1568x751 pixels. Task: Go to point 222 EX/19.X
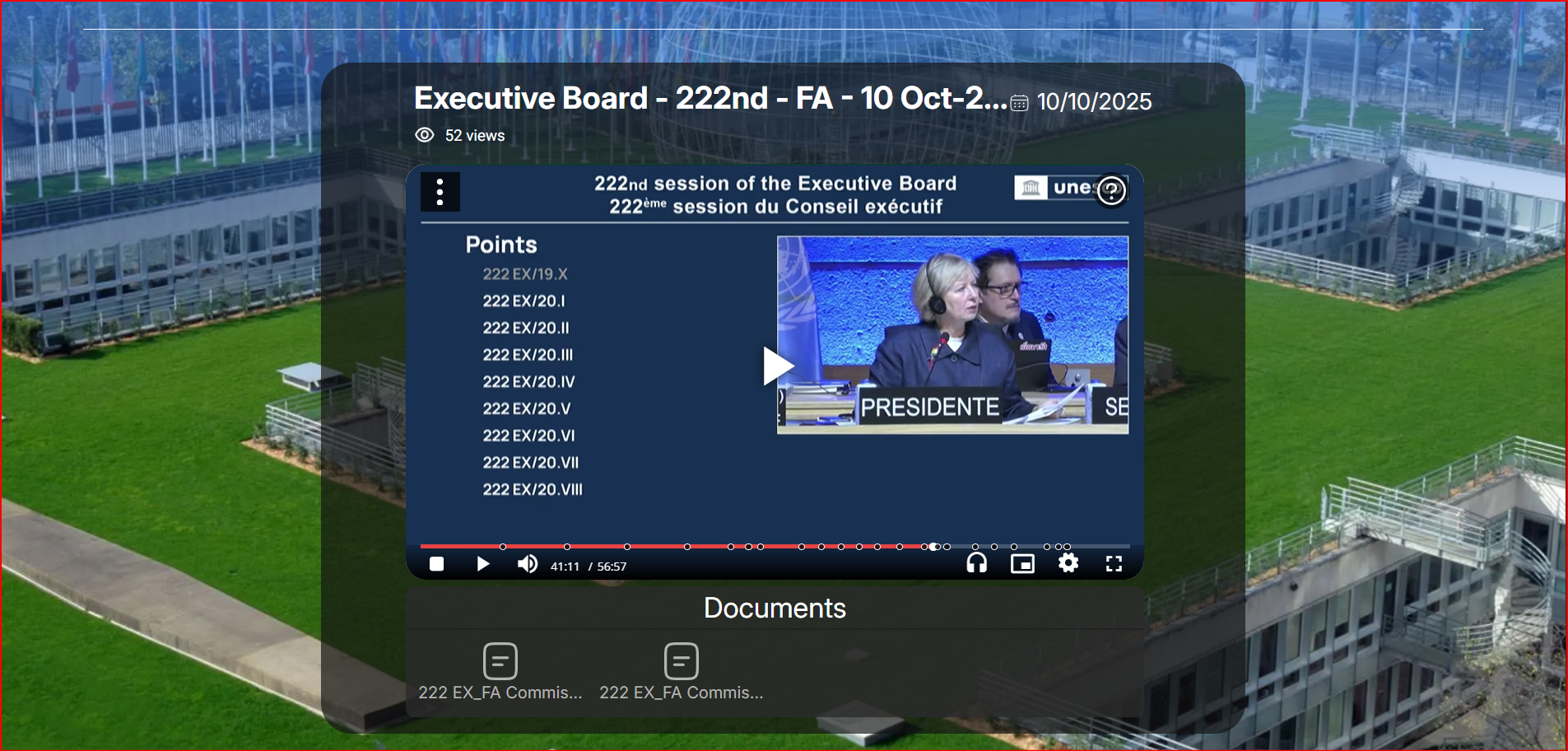[x=524, y=274]
